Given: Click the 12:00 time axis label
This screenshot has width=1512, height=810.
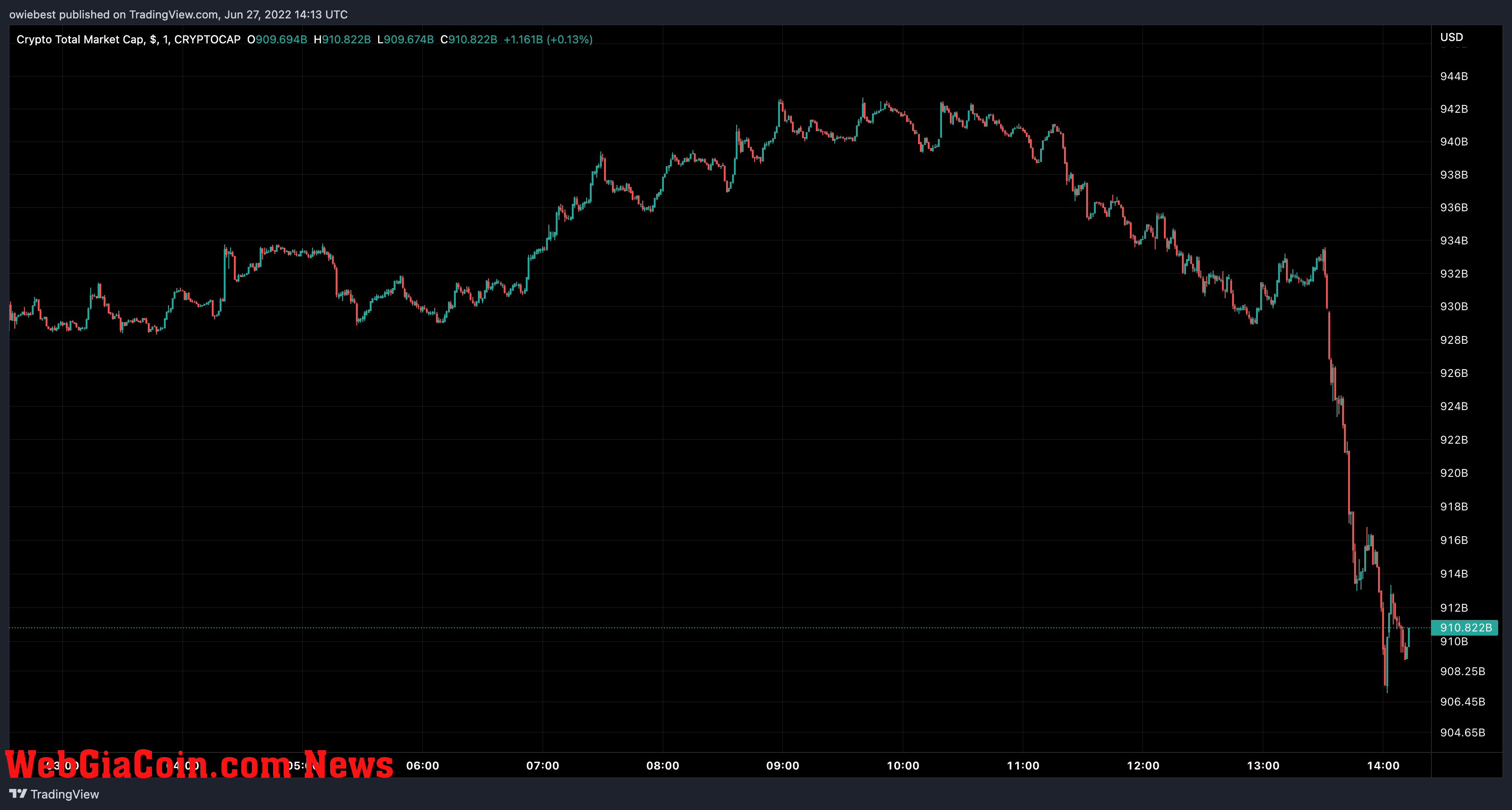Looking at the screenshot, I should [1143, 765].
